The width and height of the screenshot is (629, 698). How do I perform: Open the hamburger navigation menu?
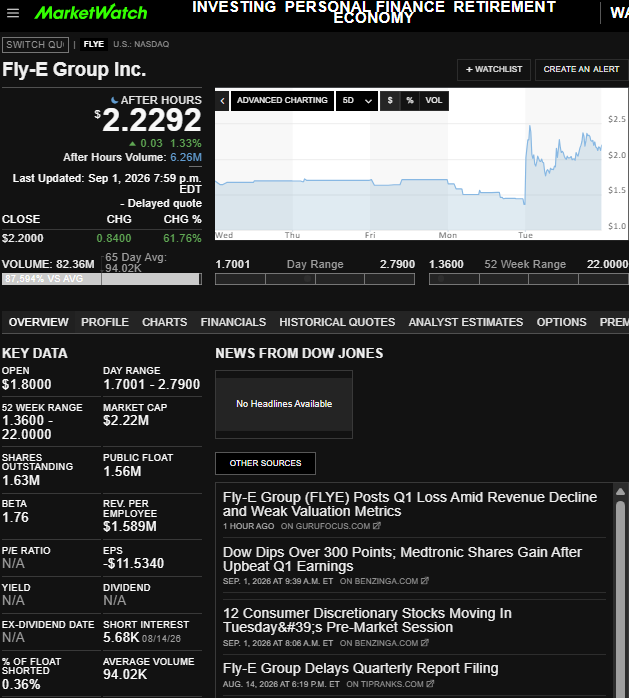pyautogui.click(x=13, y=13)
